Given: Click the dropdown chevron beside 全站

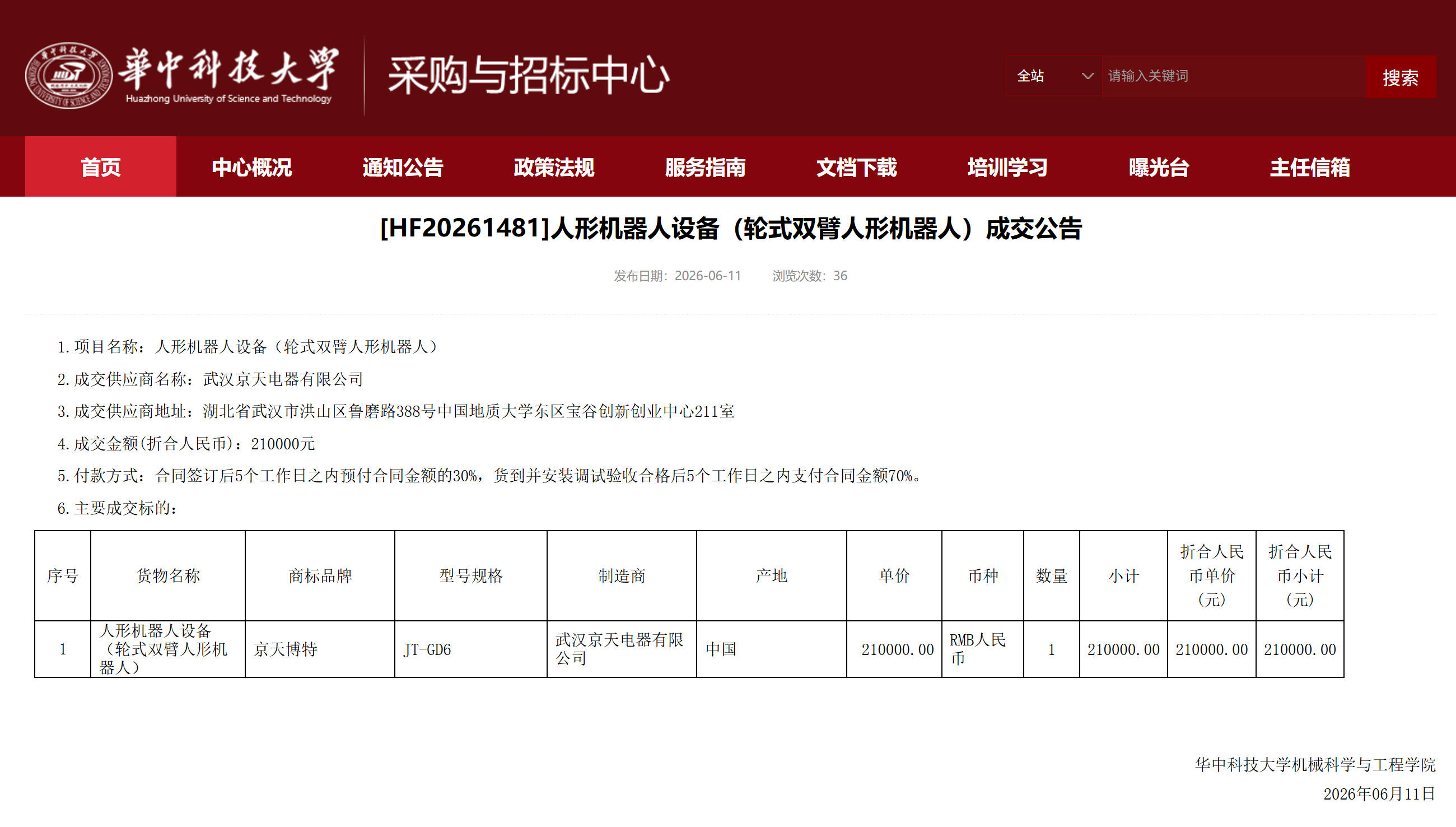Looking at the screenshot, I should click(x=1087, y=76).
